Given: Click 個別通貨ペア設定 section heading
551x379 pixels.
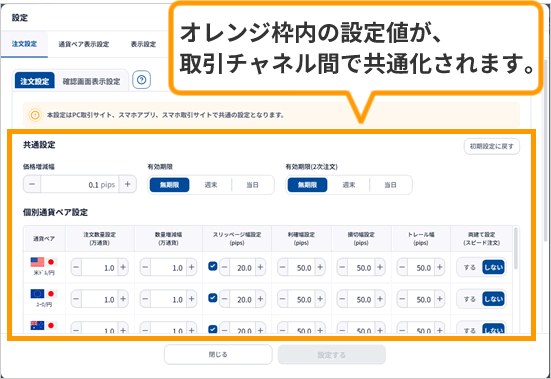Looking at the screenshot, I should tap(56, 213).
